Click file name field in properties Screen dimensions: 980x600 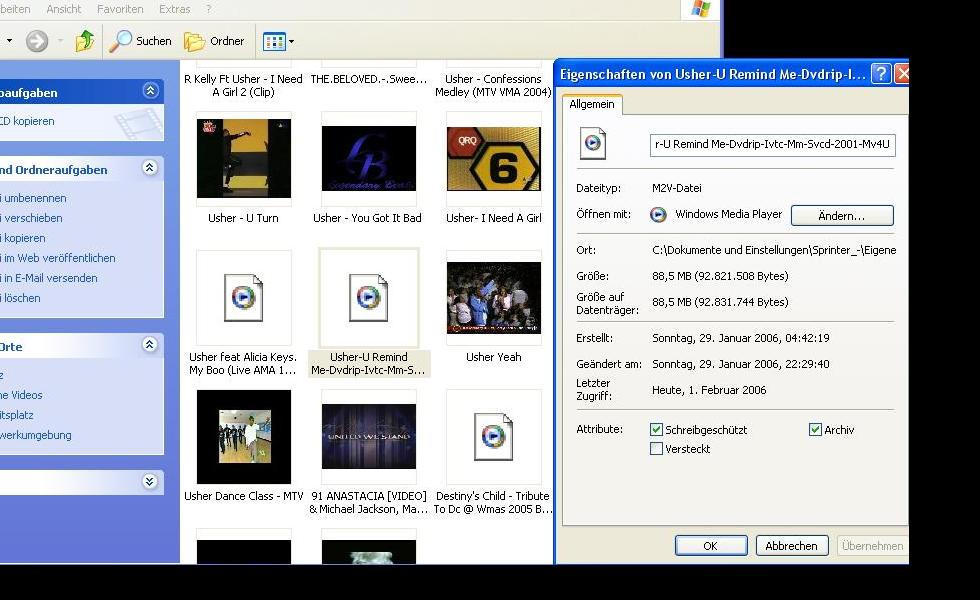tap(772, 144)
